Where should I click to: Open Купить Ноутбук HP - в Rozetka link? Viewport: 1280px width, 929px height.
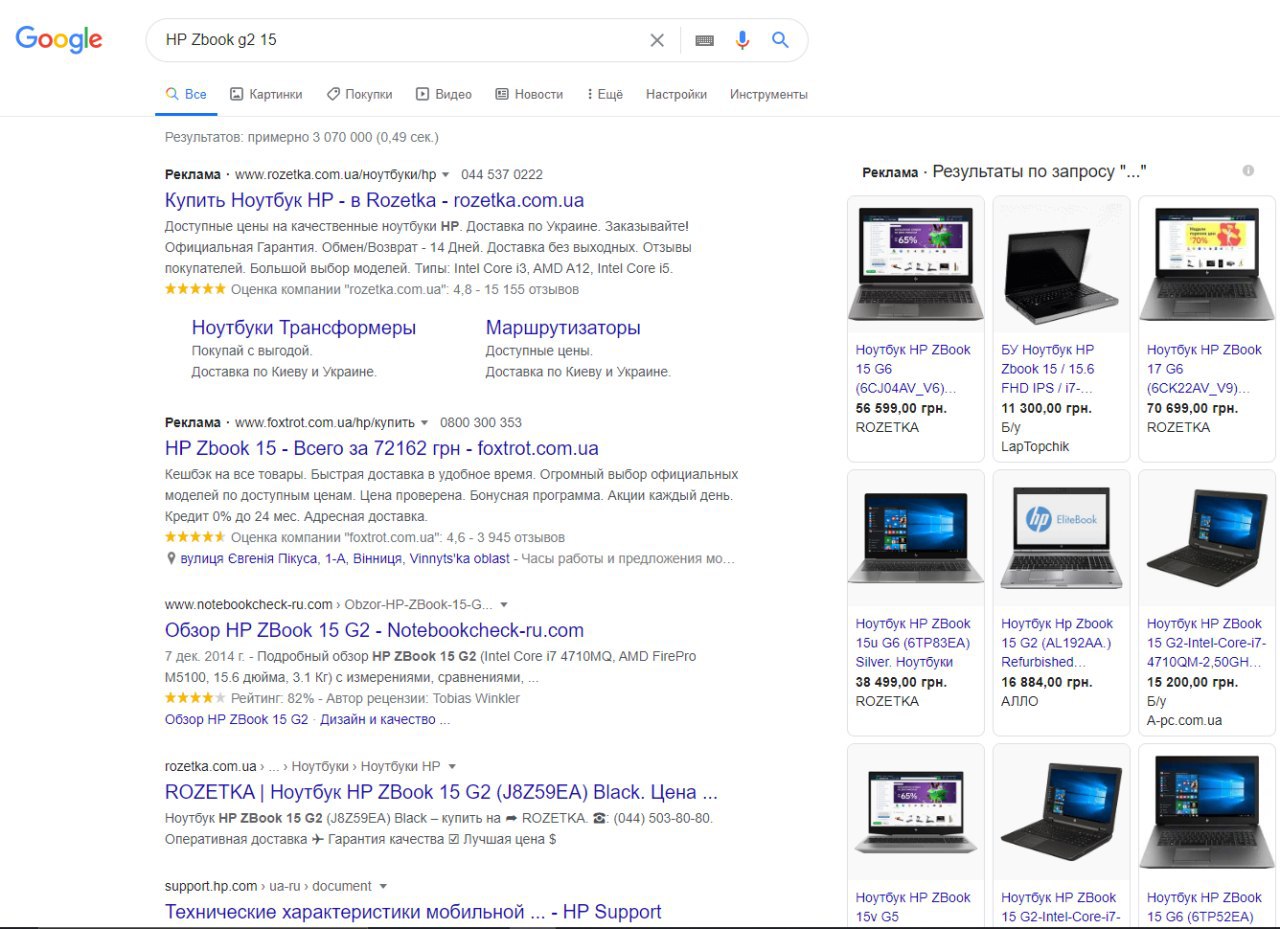pyautogui.click(x=374, y=200)
